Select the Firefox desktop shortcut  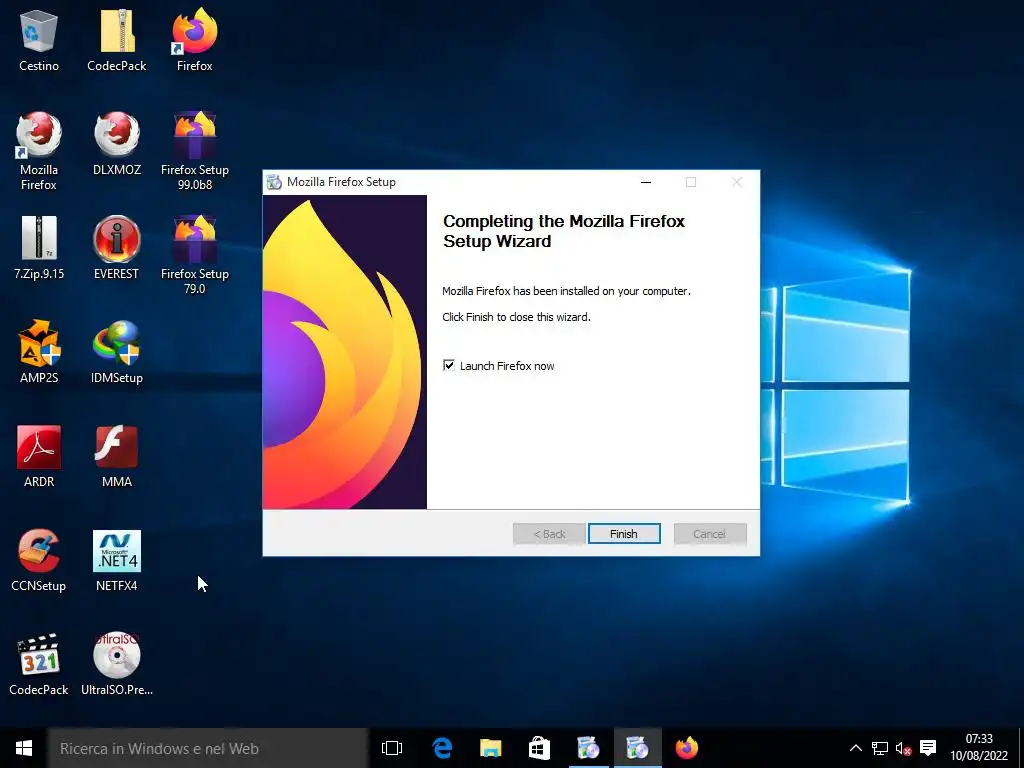tap(195, 40)
